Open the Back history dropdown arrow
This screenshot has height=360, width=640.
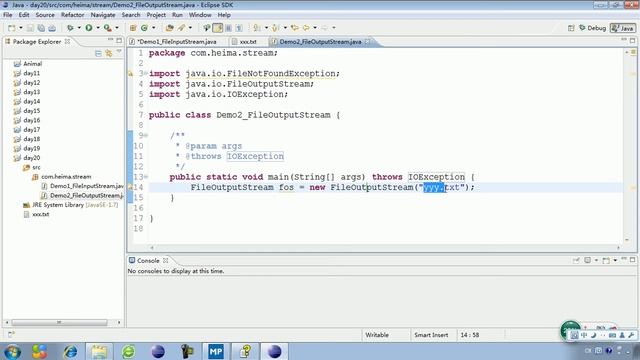point(315,28)
